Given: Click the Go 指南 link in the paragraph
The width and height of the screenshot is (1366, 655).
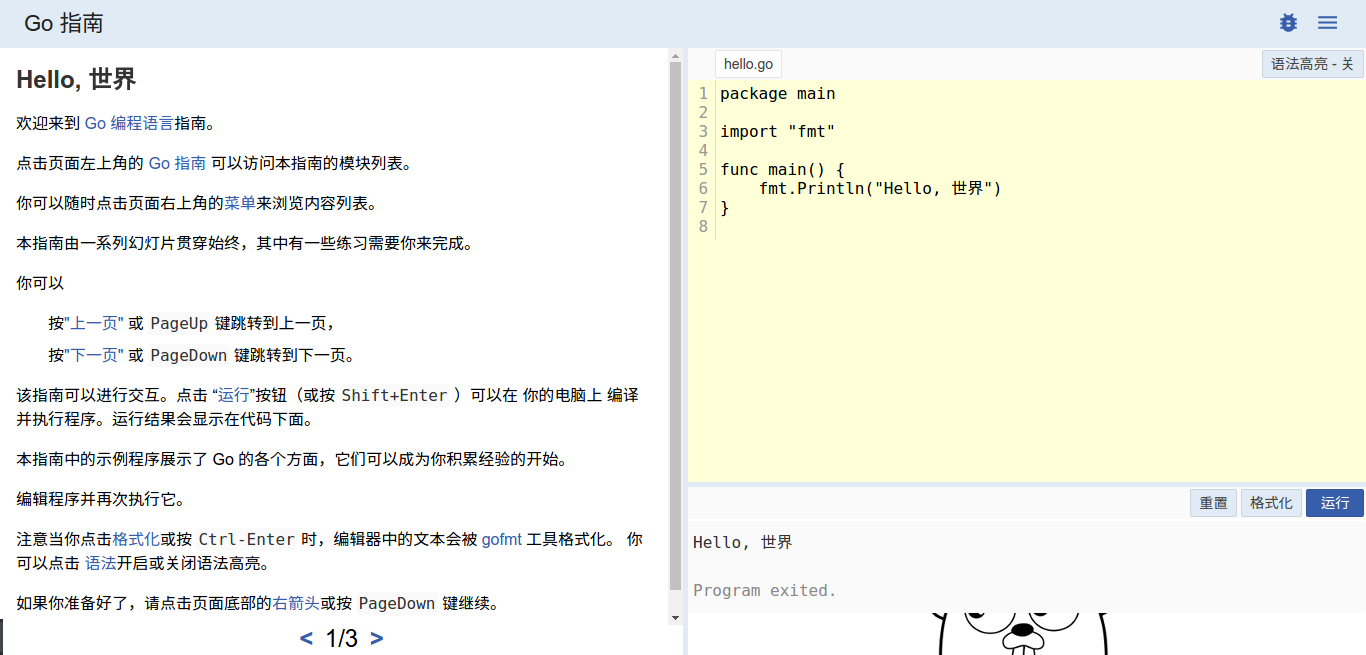Looking at the screenshot, I should point(177,163).
